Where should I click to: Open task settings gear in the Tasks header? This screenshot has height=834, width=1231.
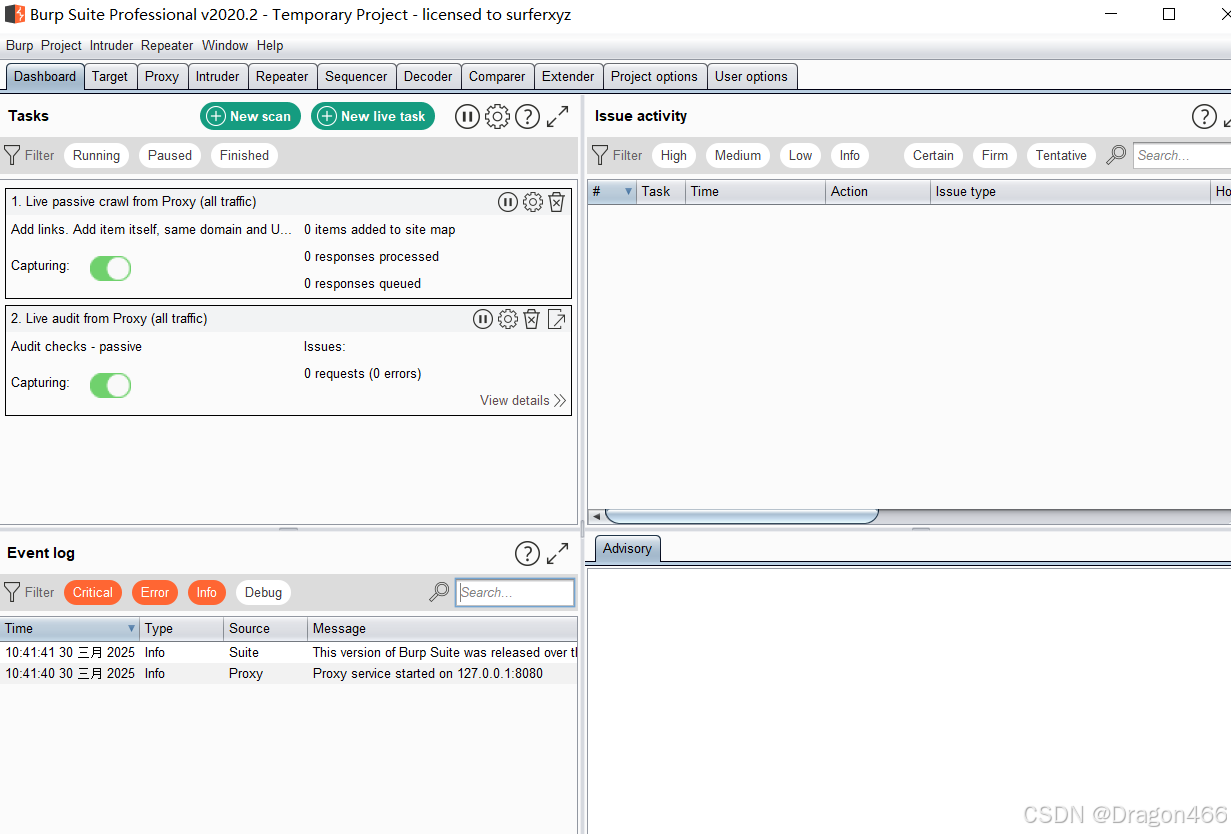tap(497, 116)
